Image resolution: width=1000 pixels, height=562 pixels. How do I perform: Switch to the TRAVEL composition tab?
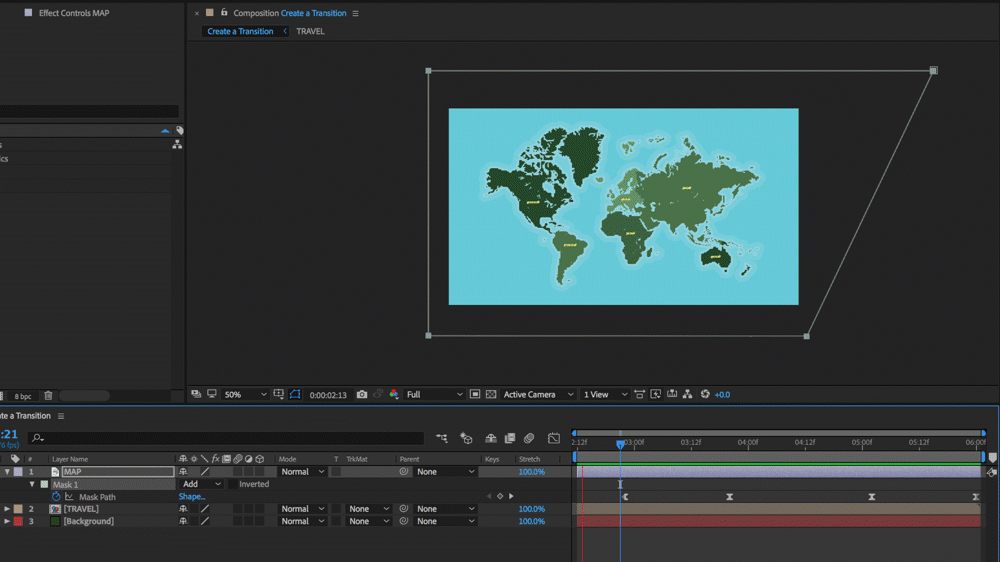click(x=310, y=31)
